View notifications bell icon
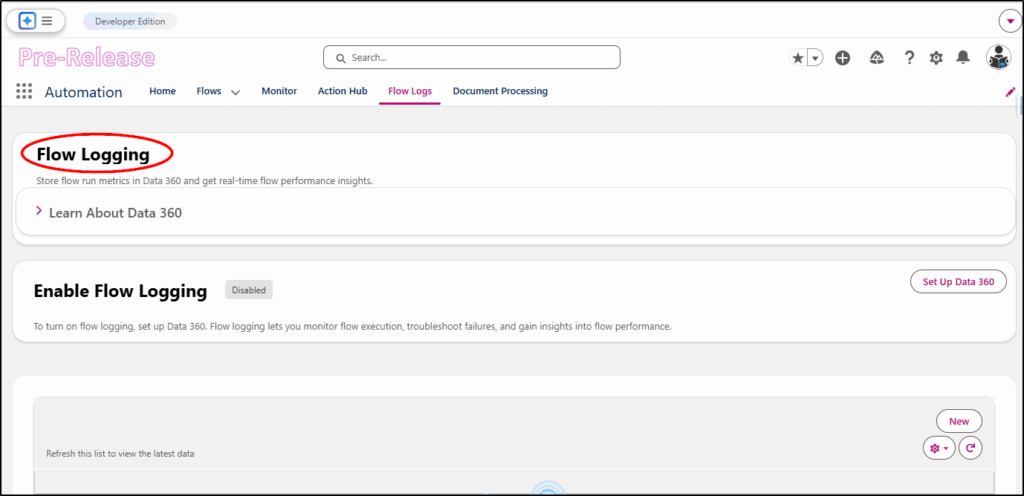This screenshot has width=1024, height=496. pos(963,58)
